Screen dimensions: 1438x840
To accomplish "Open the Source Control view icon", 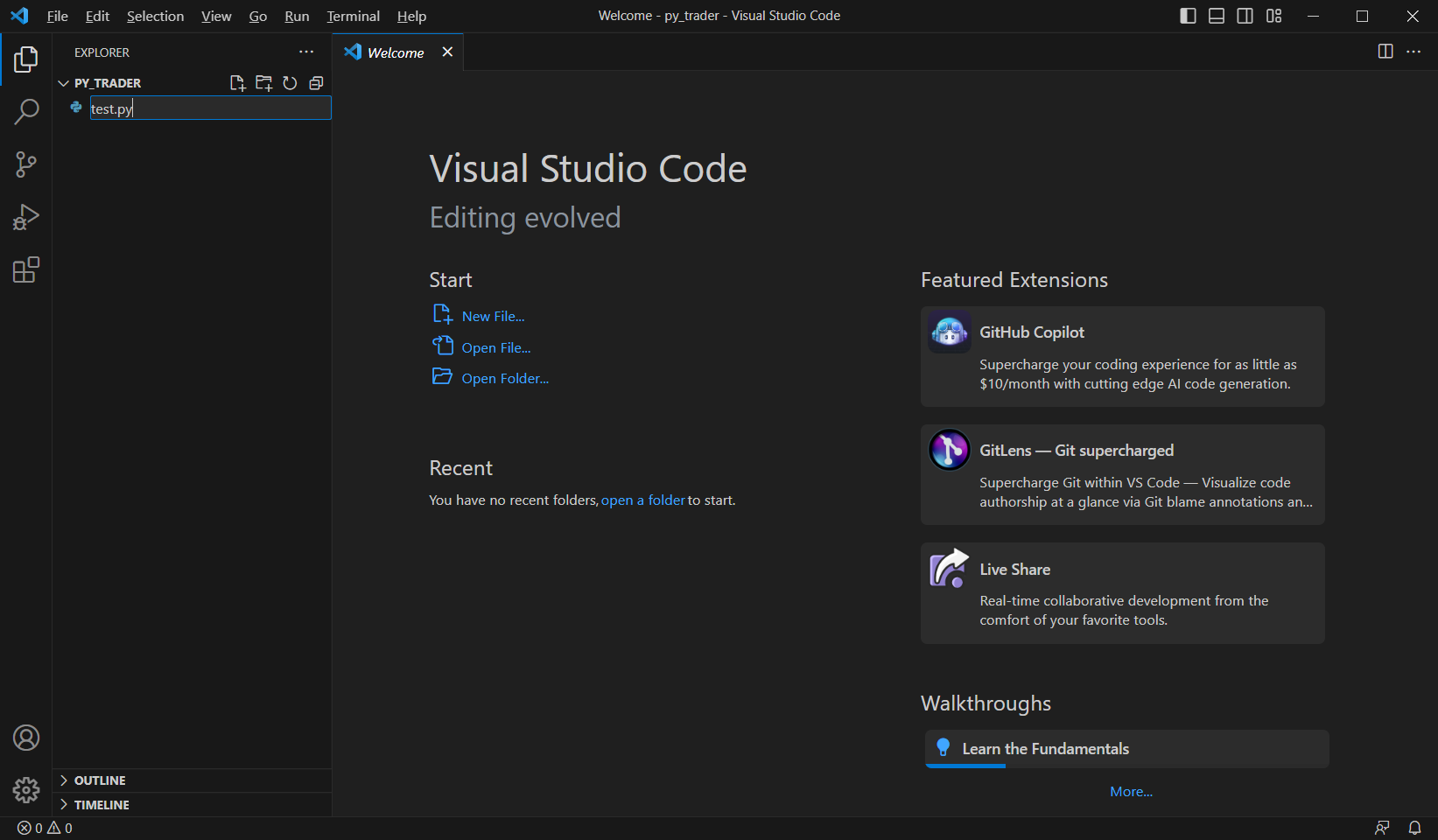I will point(26,164).
